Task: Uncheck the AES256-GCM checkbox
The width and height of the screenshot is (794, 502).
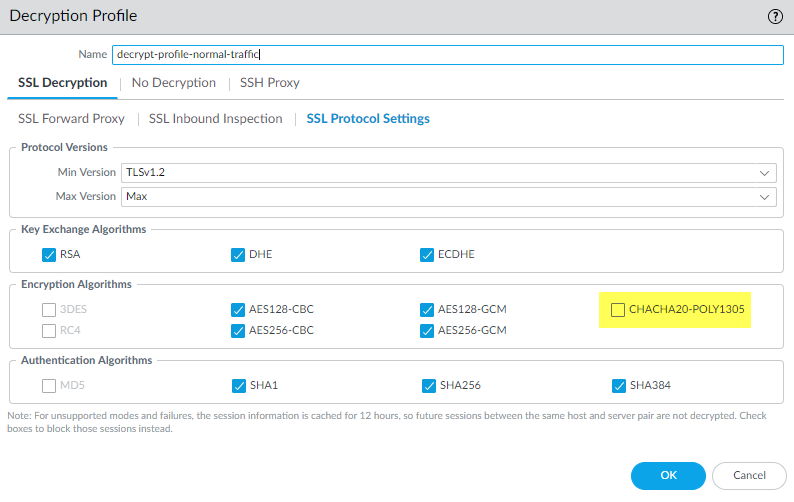Action: (428, 330)
